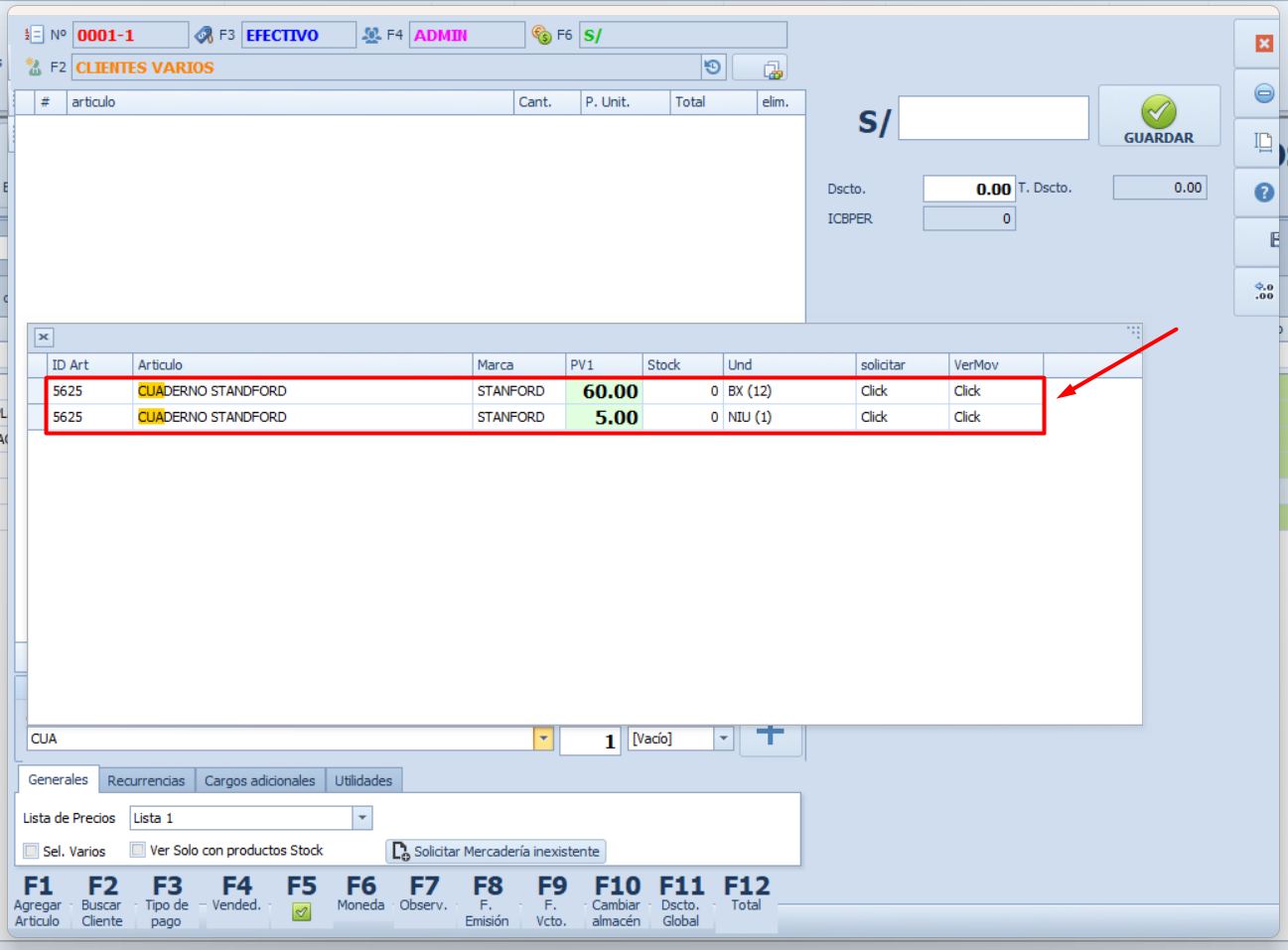The height and width of the screenshot is (950, 1288).
Task: Click Solicitar Mercadería inexistente button
Action: click(496, 851)
